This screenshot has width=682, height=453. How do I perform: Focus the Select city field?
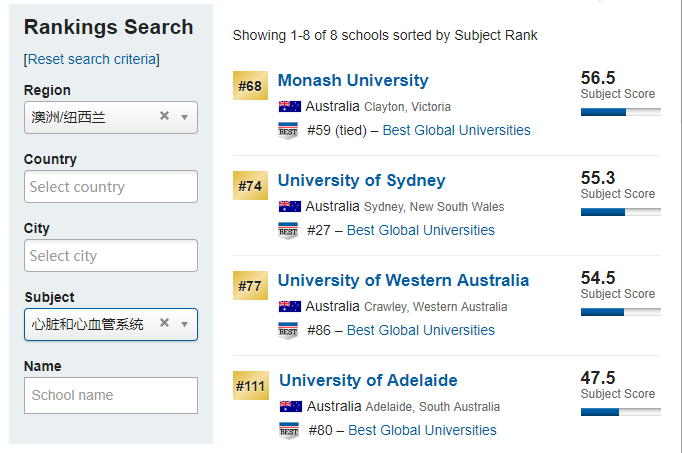click(x=111, y=256)
